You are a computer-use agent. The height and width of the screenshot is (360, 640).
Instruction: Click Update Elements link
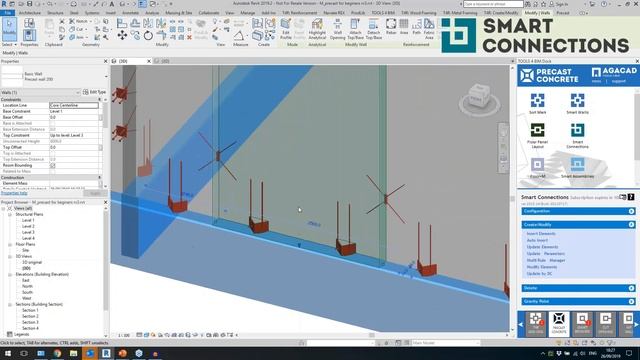pyautogui.click(x=542, y=247)
